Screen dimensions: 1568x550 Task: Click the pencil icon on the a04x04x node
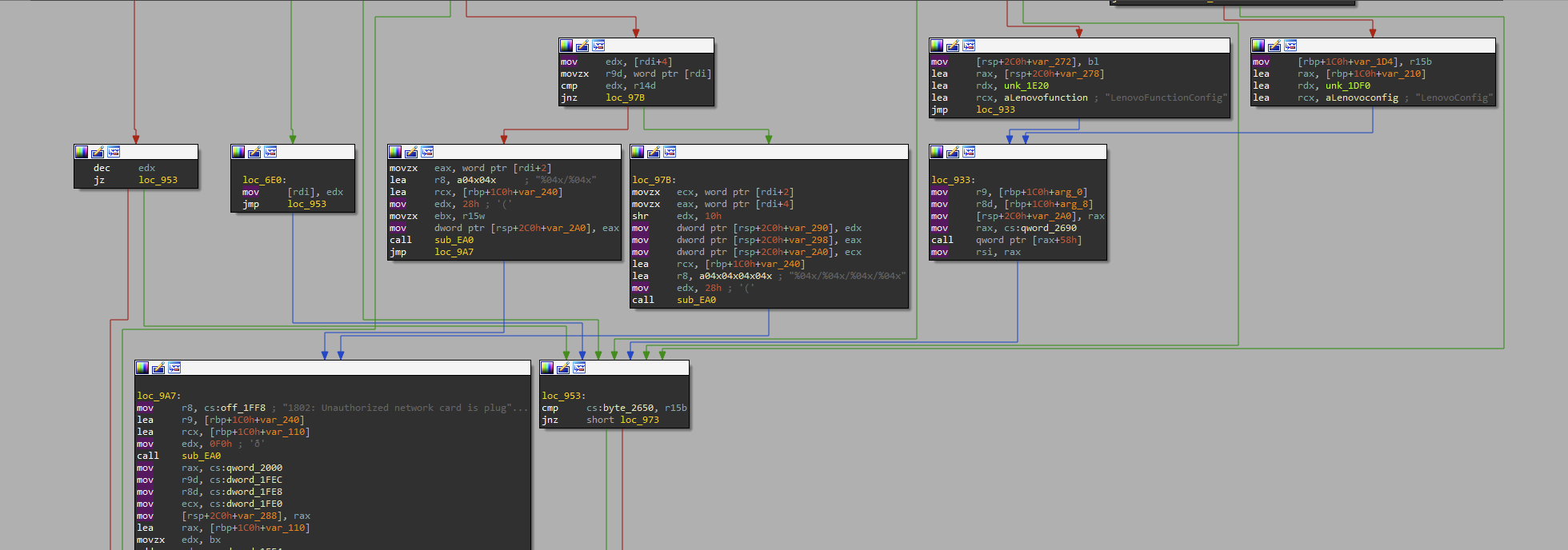(x=411, y=152)
